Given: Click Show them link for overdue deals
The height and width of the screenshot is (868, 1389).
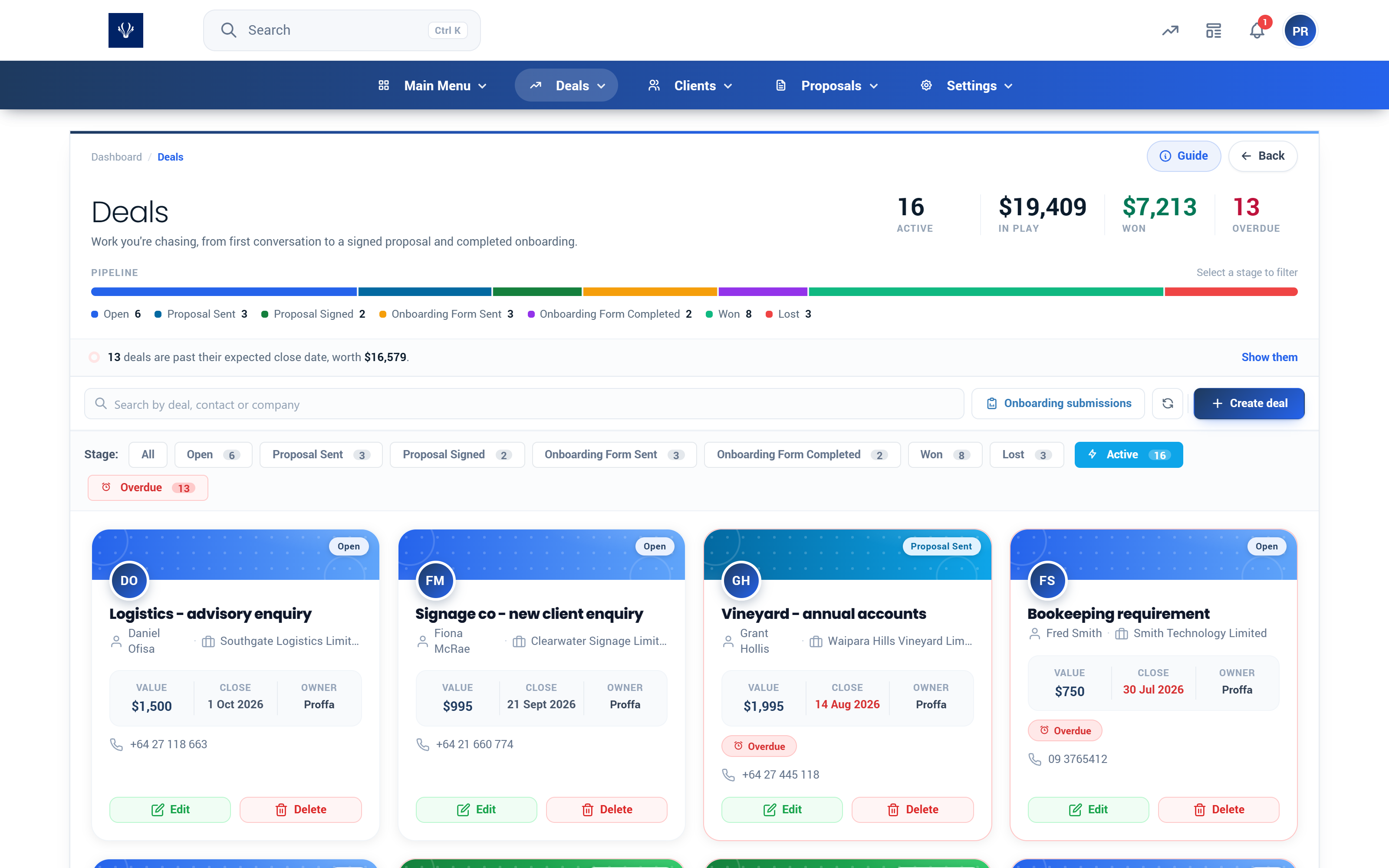Looking at the screenshot, I should 1269,357.
